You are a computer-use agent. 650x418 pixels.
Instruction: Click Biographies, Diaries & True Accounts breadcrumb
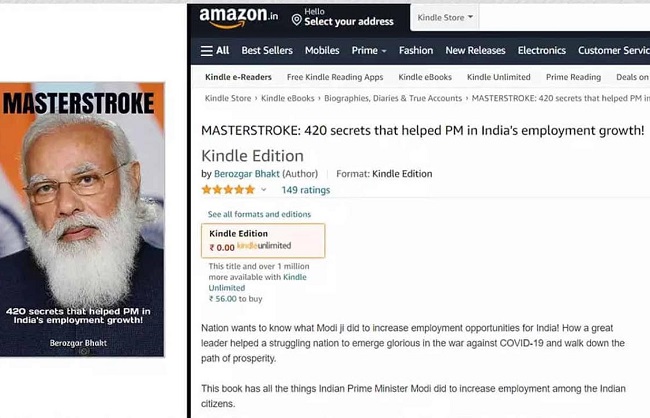click(393, 98)
